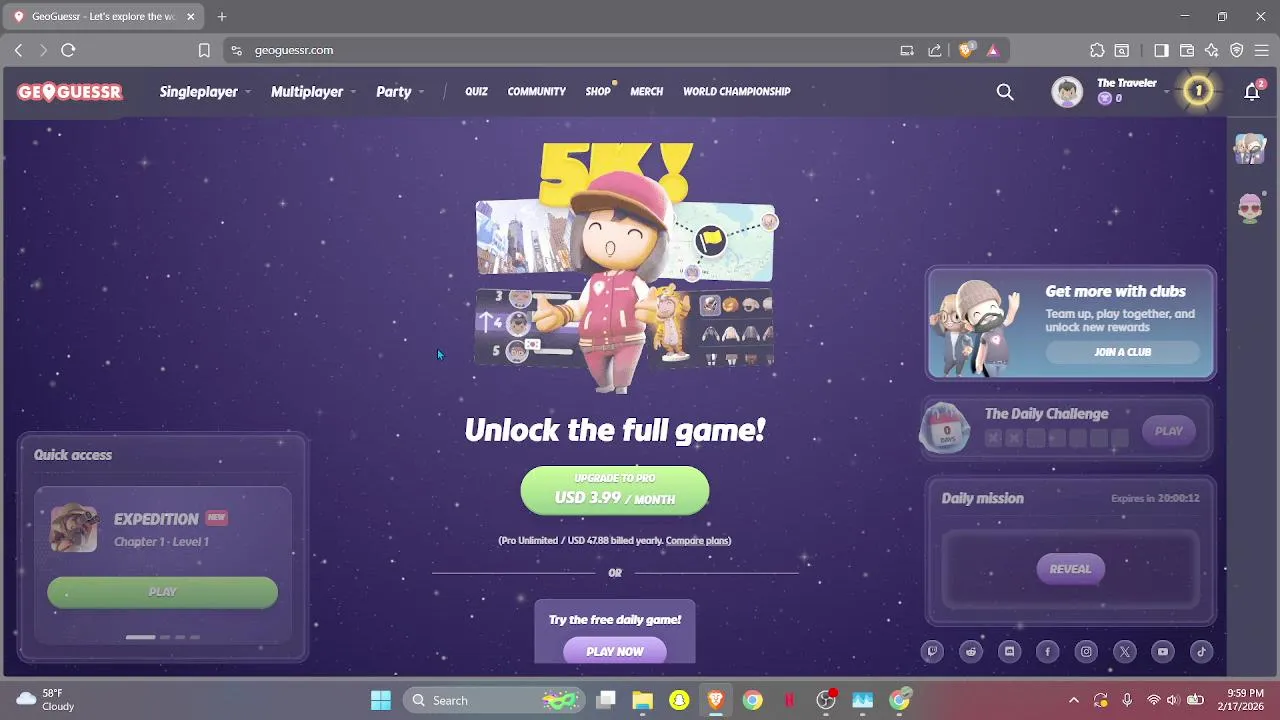Click the GeoGuessr logo
Viewport: 1280px width, 720px height.
click(70, 92)
